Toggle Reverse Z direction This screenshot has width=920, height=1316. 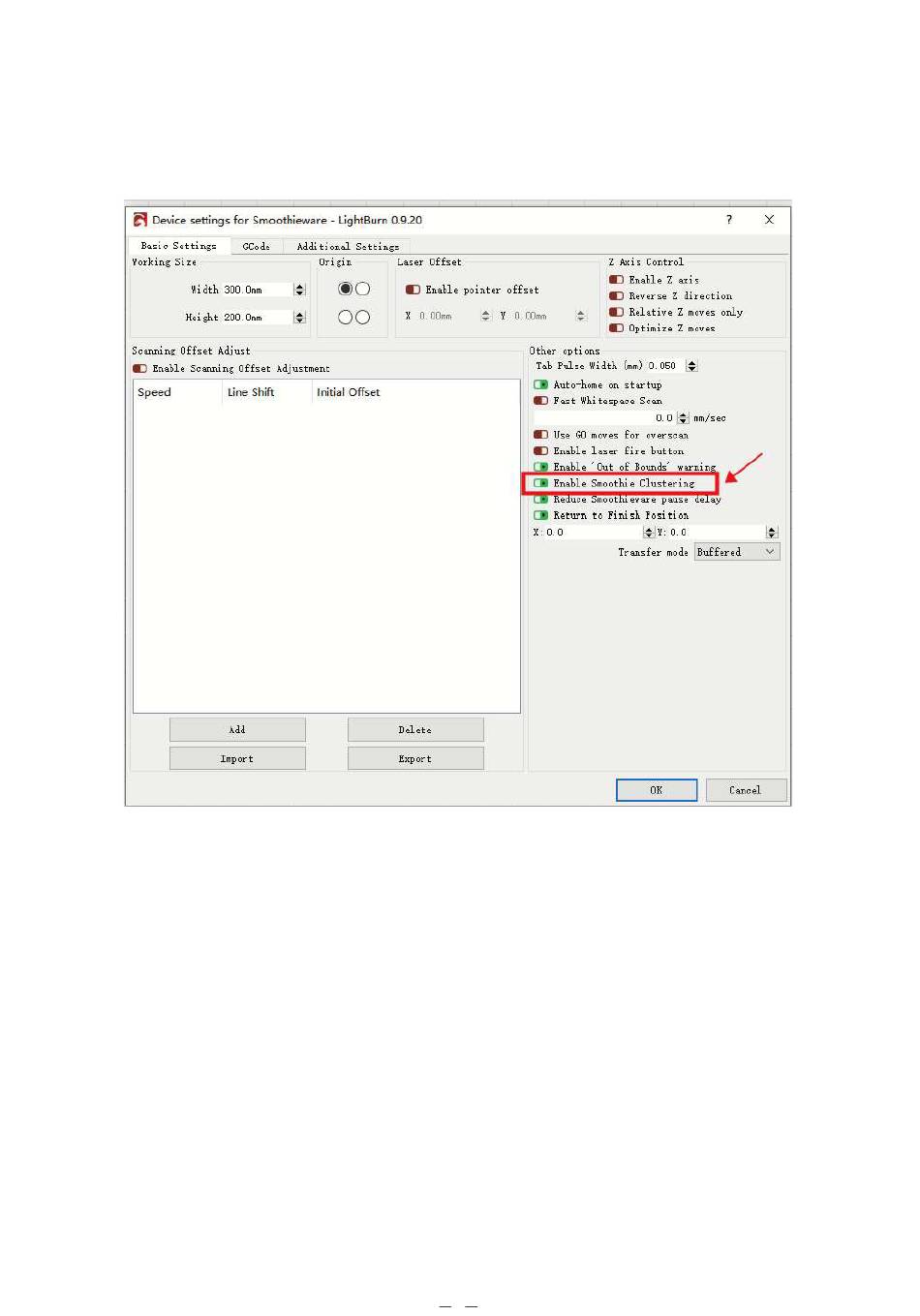pyautogui.click(x=616, y=296)
